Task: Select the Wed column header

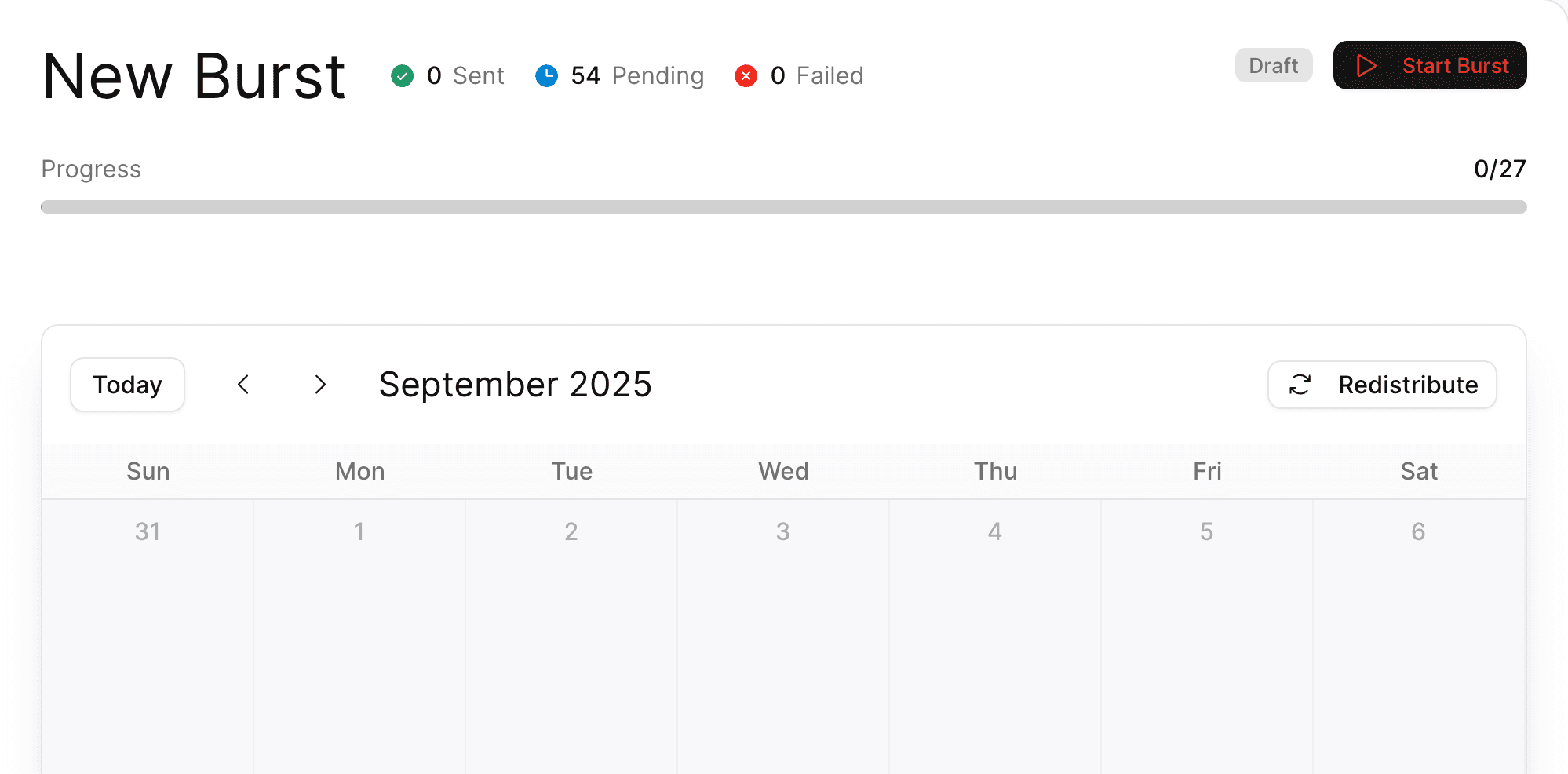Action: 782,471
